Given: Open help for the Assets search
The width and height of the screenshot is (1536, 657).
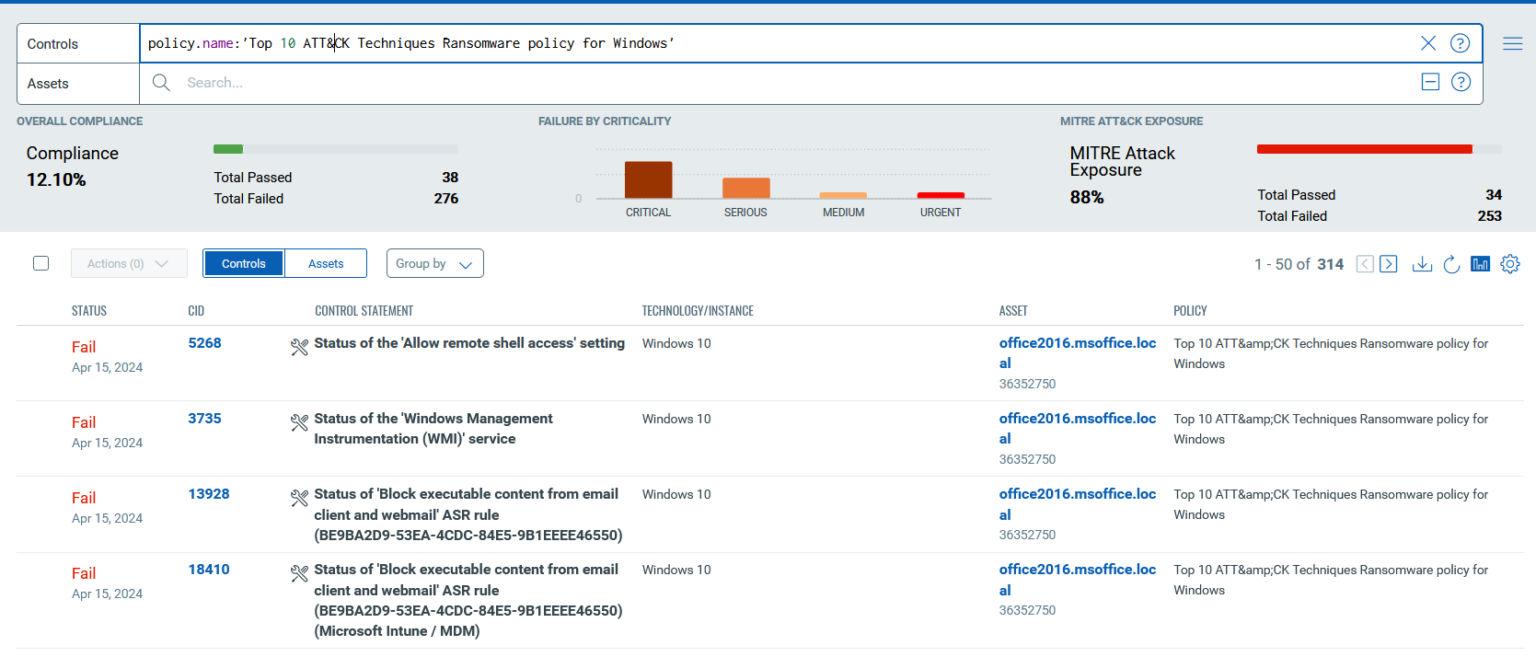Looking at the screenshot, I should [1460, 83].
